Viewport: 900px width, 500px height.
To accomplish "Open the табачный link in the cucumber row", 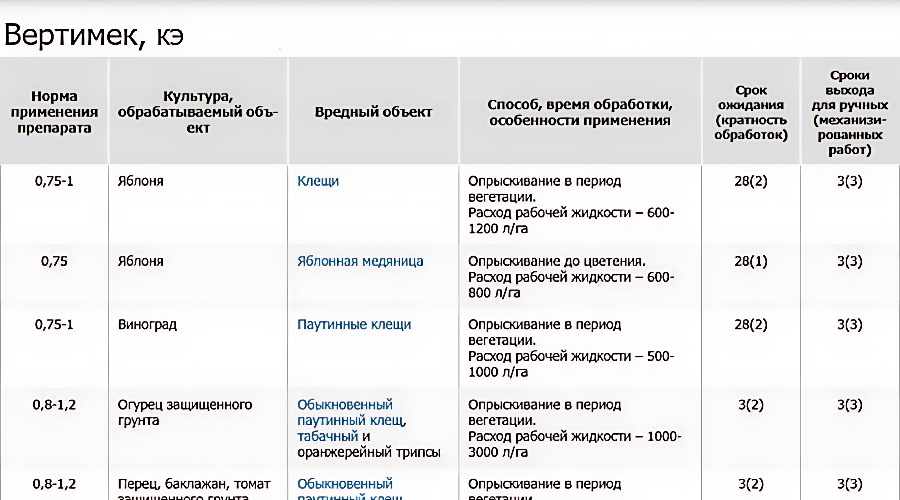I will (328, 436).
